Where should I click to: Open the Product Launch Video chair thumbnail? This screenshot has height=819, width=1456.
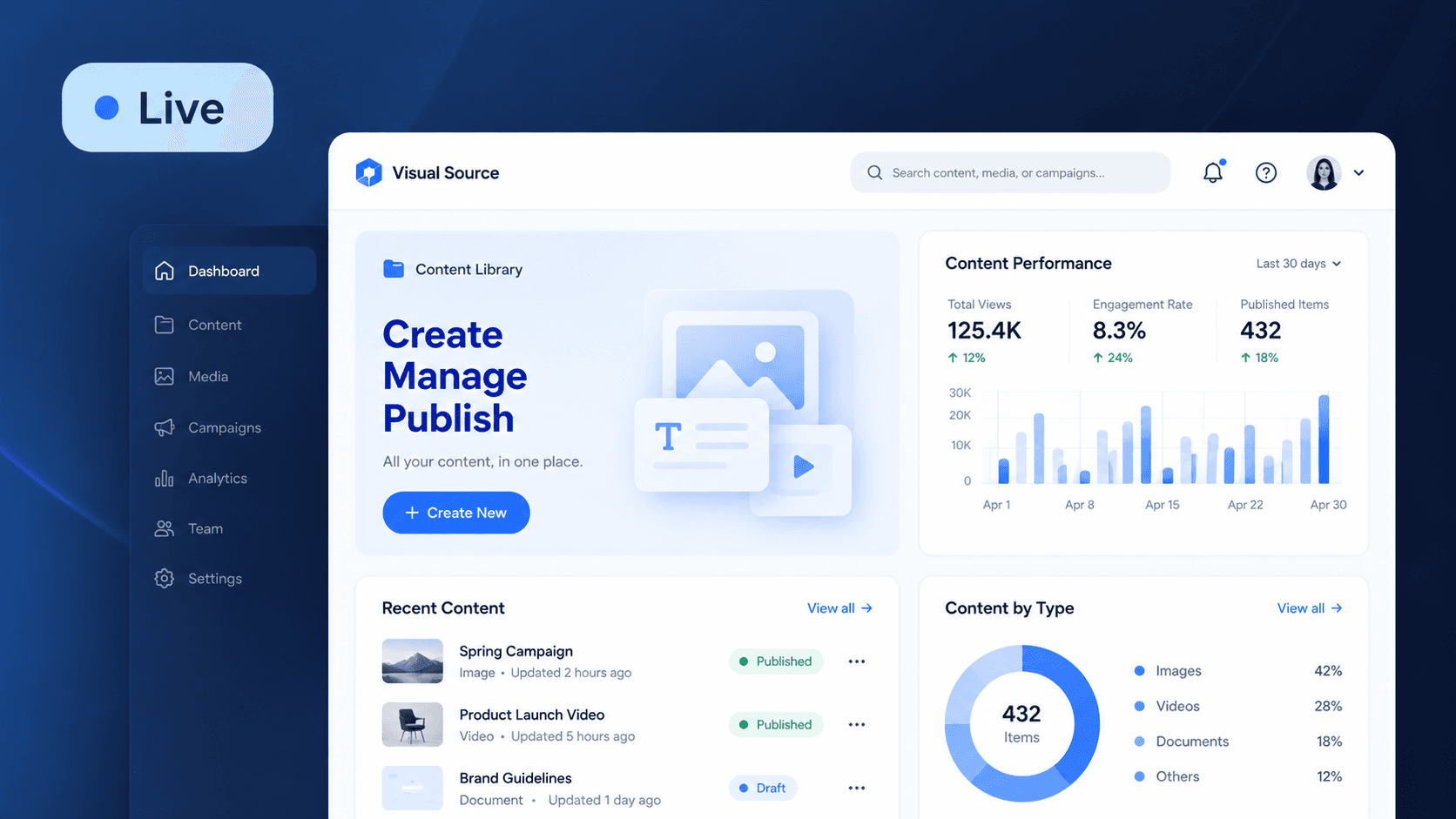point(413,724)
